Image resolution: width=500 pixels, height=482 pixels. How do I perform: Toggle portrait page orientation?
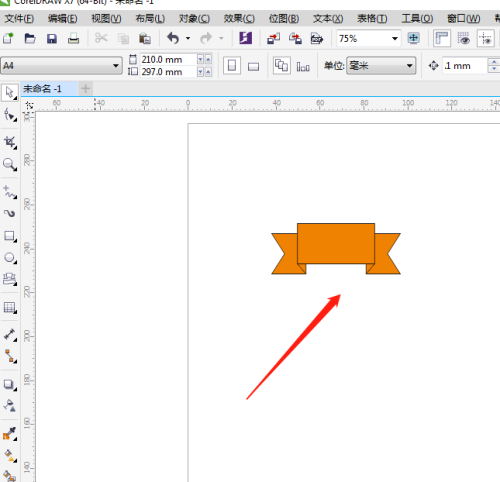(x=232, y=66)
